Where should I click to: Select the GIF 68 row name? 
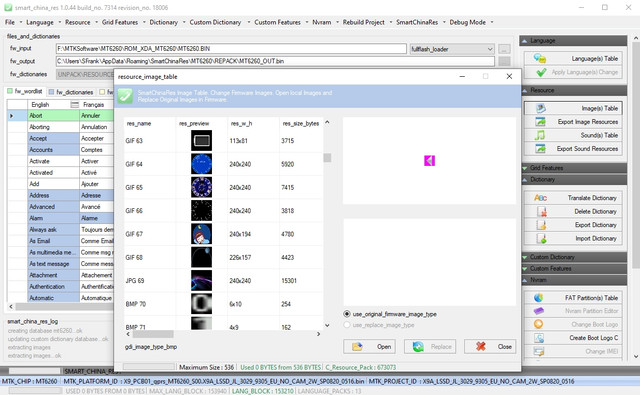click(134, 257)
